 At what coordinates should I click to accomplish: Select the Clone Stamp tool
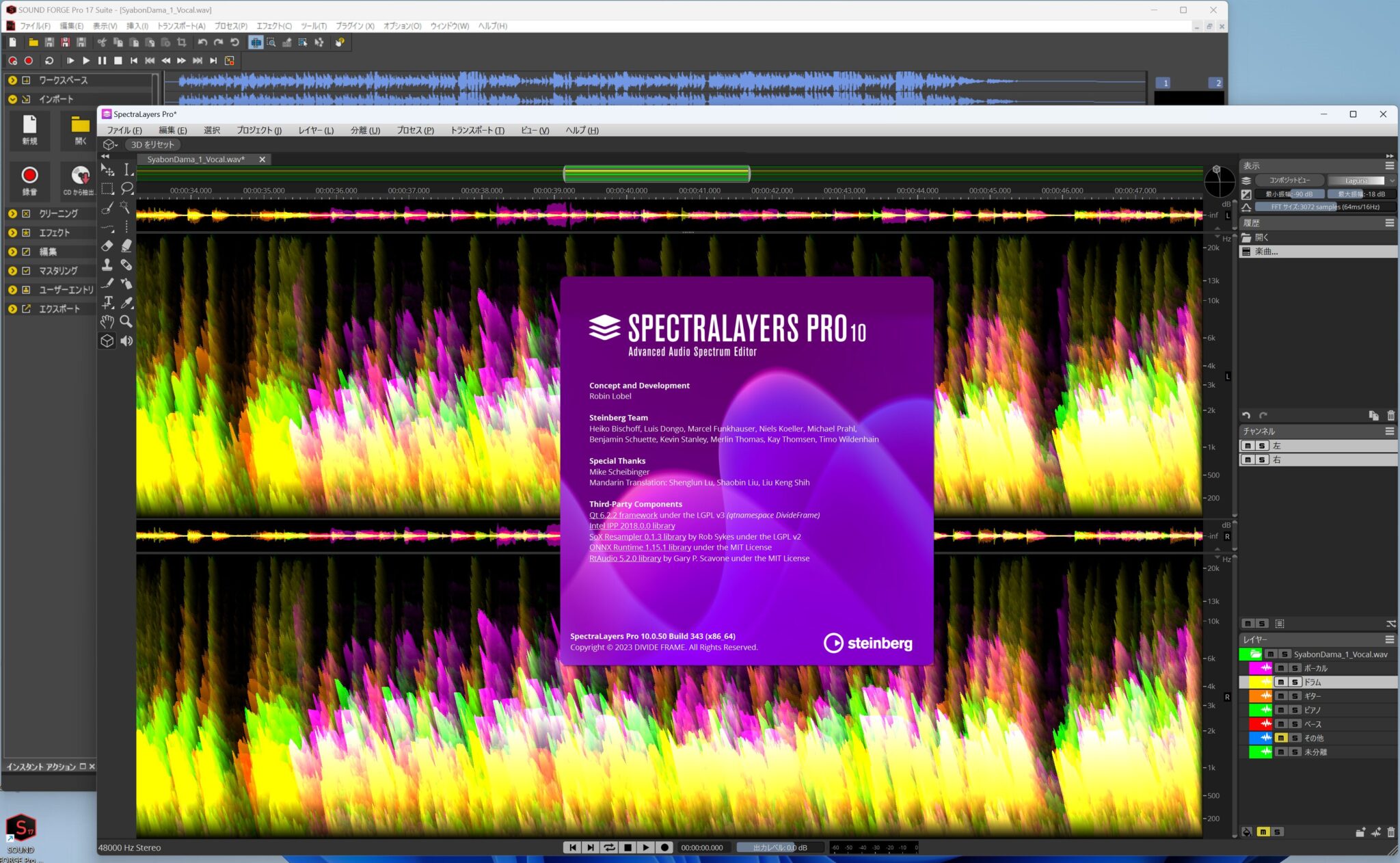point(108,265)
